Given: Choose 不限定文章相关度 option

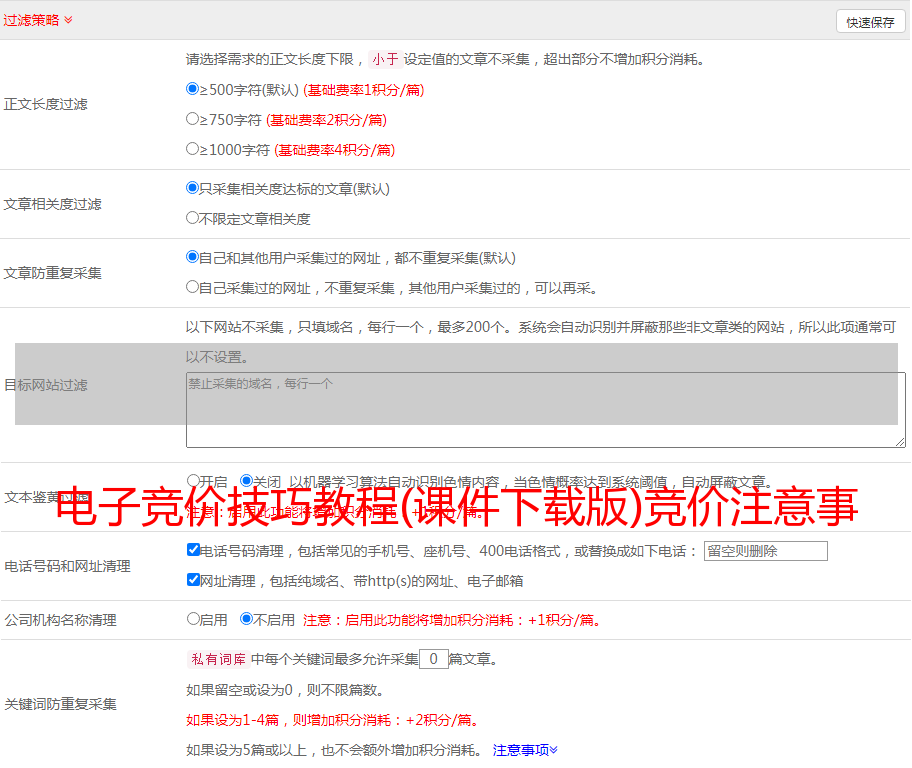Looking at the screenshot, I should (193, 218).
